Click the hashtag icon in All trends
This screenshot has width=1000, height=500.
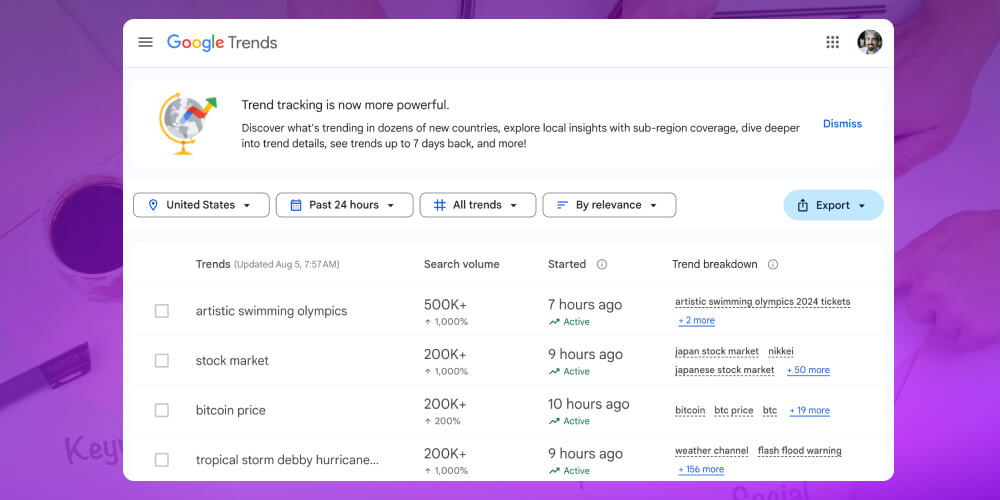point(439,205)
